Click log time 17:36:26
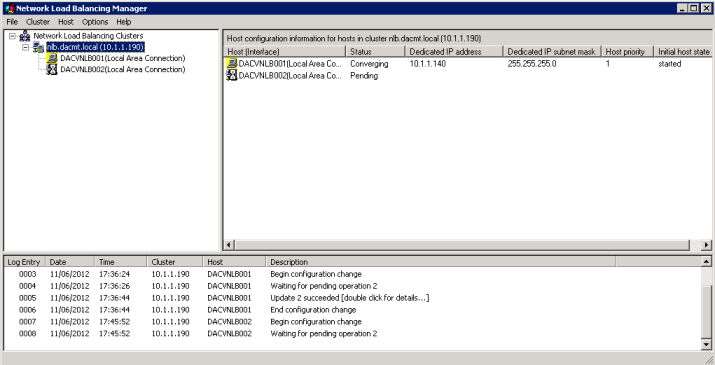This screenshot has height=365, width=715. pos(114,286)
